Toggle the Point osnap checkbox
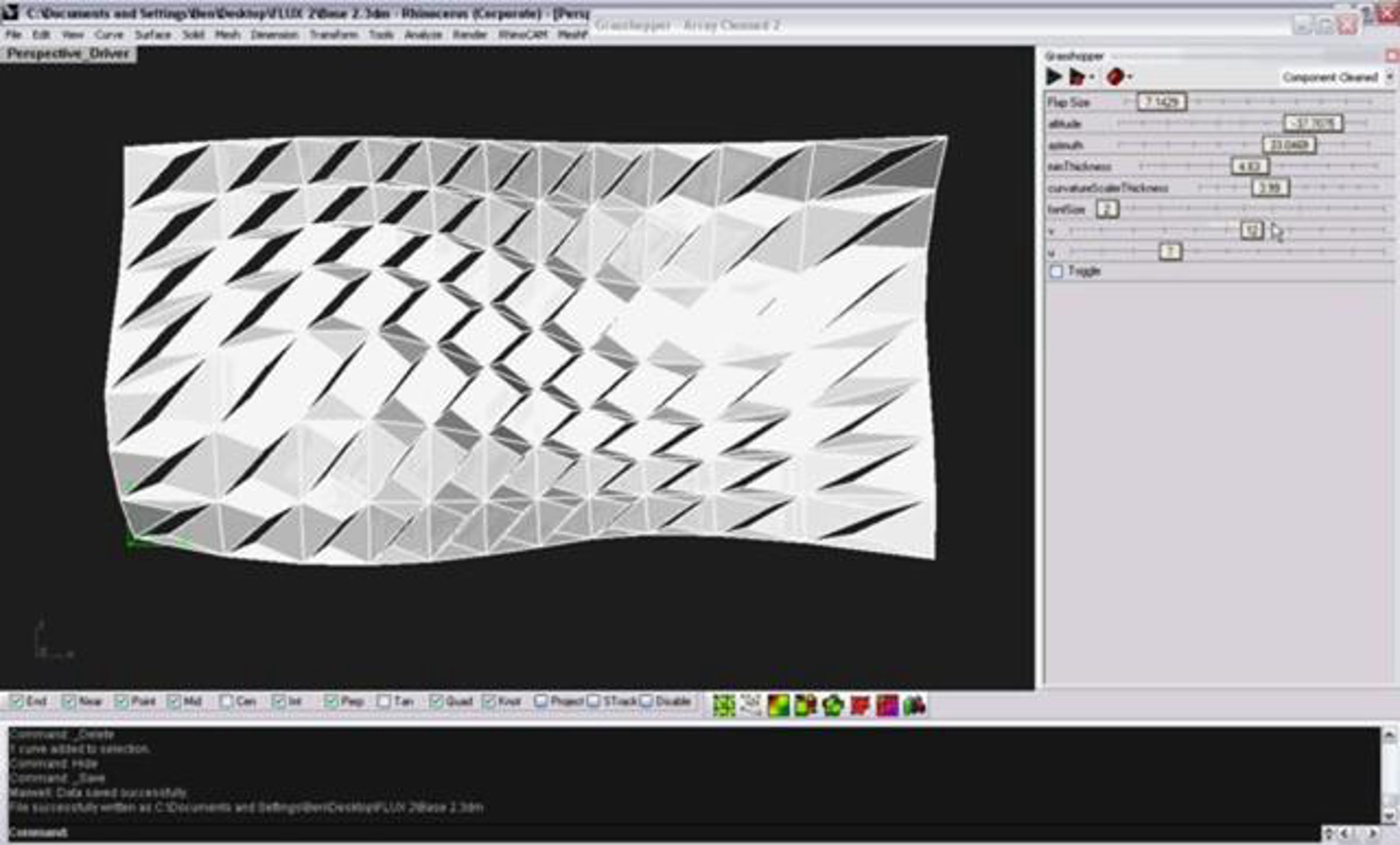This screenshot has height=845, width=1400. pyautogui.click(x=121, y=701)
